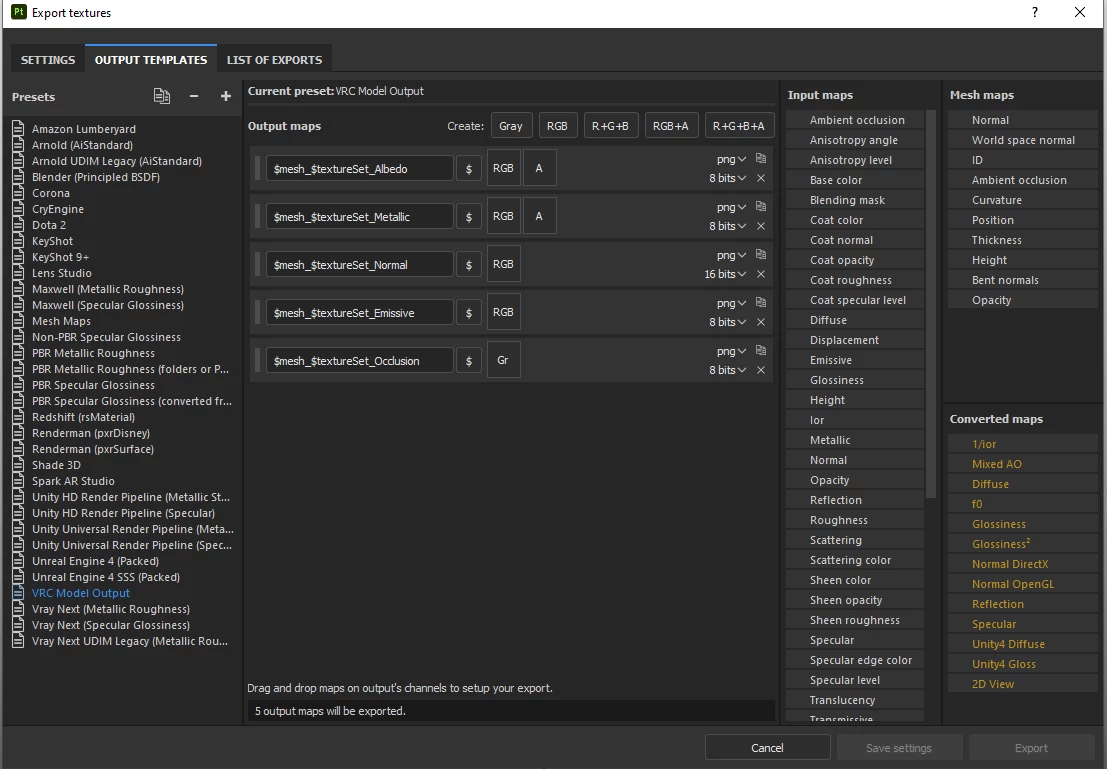Select the Albedo A alpha channel slot
Screen dimensions: 1107x769
click(x=539, y=168)
